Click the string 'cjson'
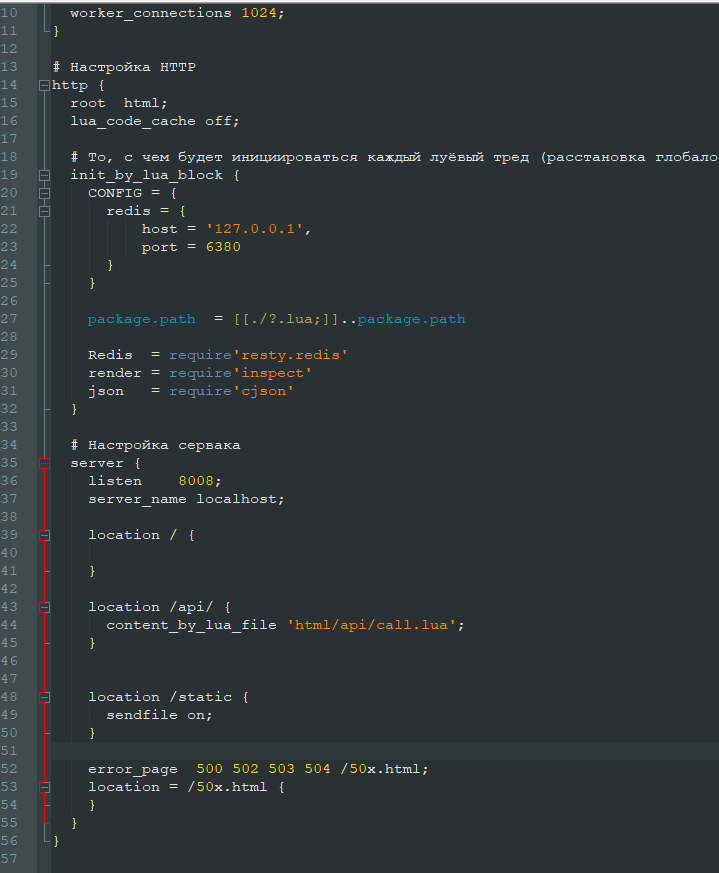Screen dimensions: 719x873 [263, 391]
